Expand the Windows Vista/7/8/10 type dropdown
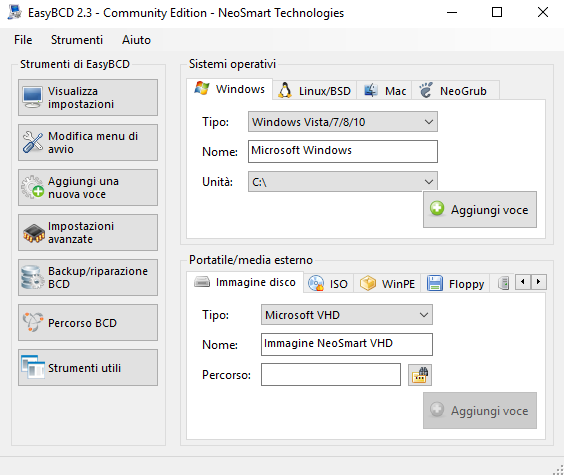 click(343, 122)
